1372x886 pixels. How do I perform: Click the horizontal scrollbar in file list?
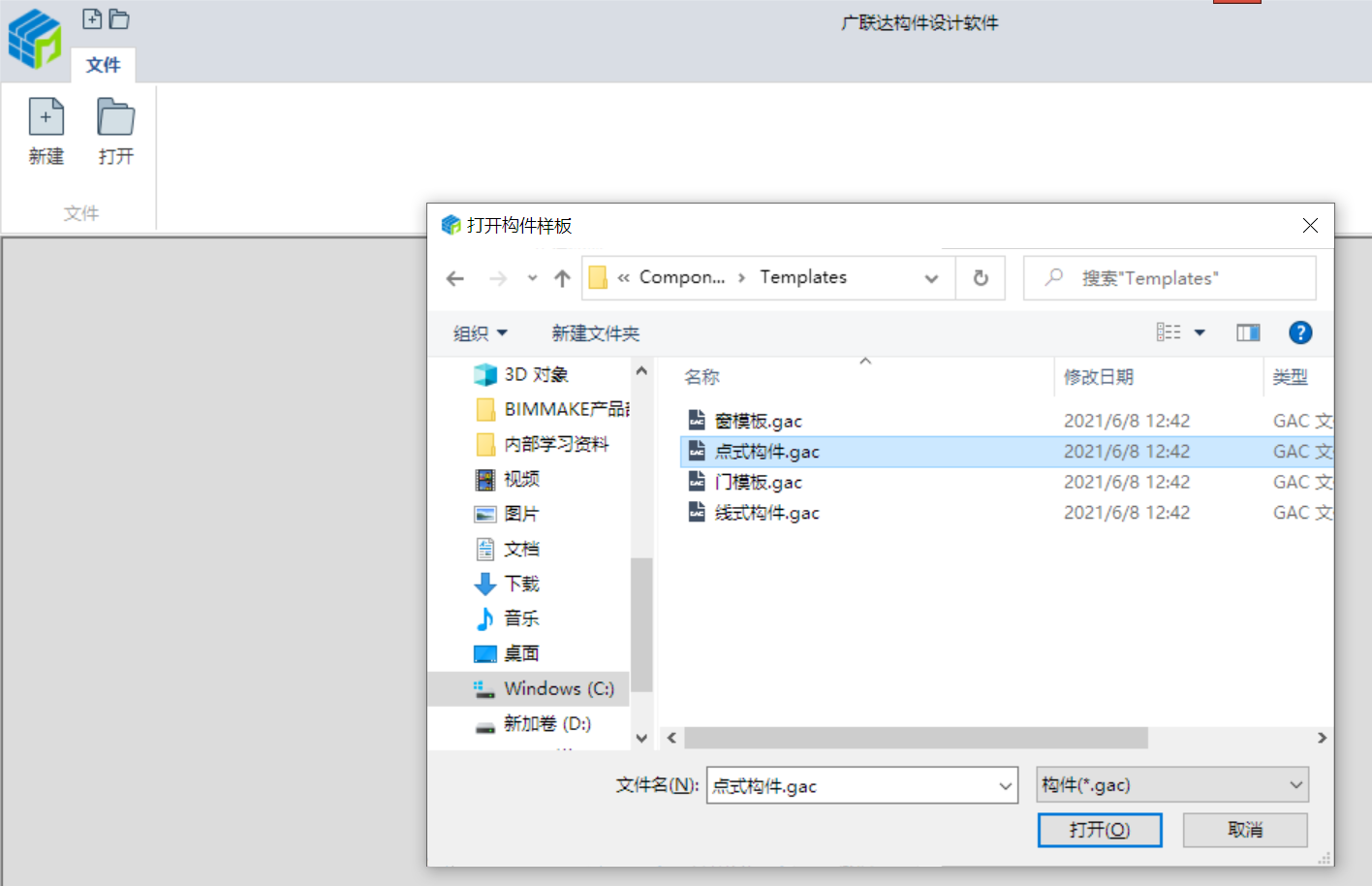(916, 738)
